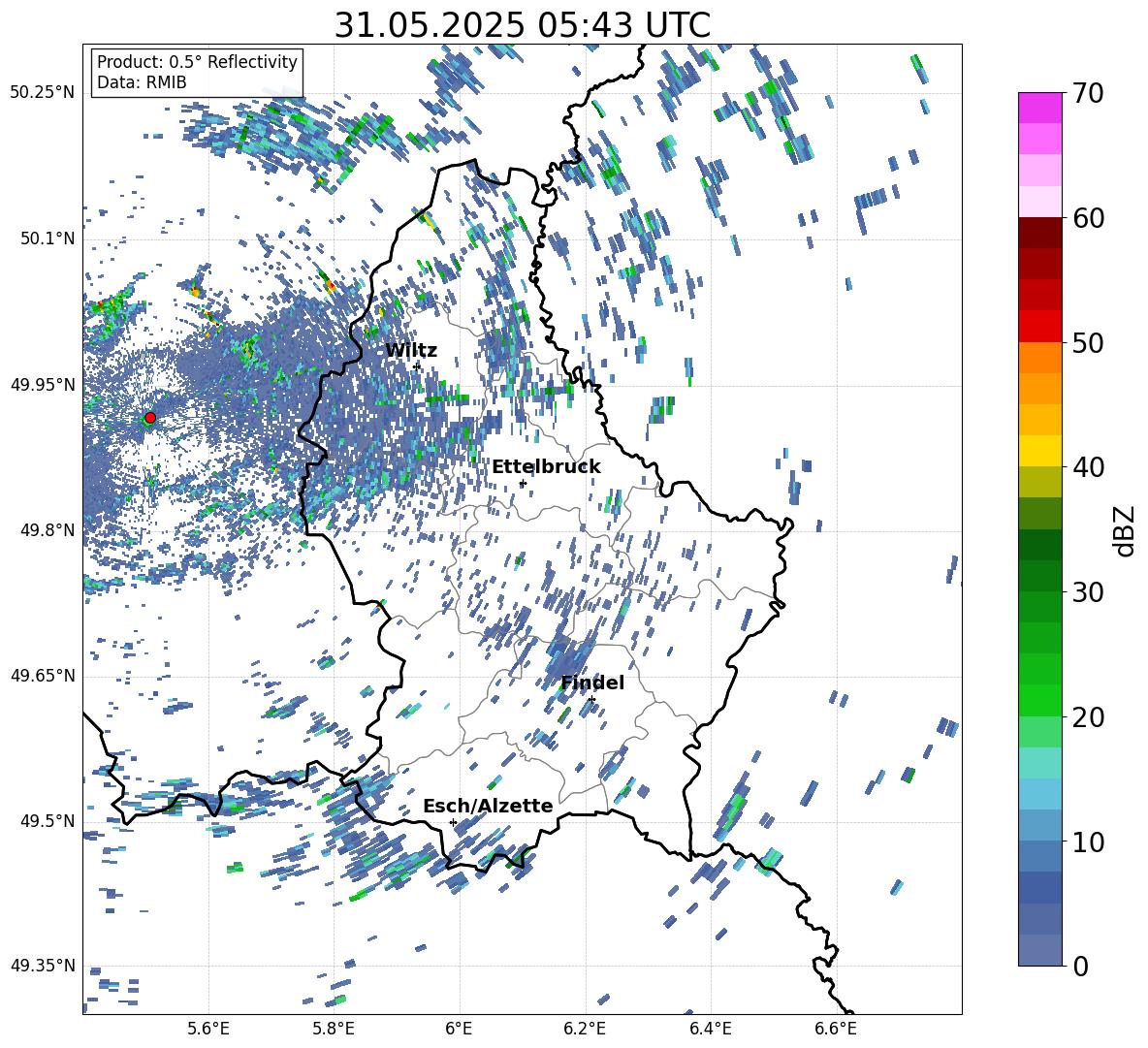The width and height of the screenshot is (1148, 1048).
Task: Click latitude label 49.8°N
Action: (x=47, y=530)
